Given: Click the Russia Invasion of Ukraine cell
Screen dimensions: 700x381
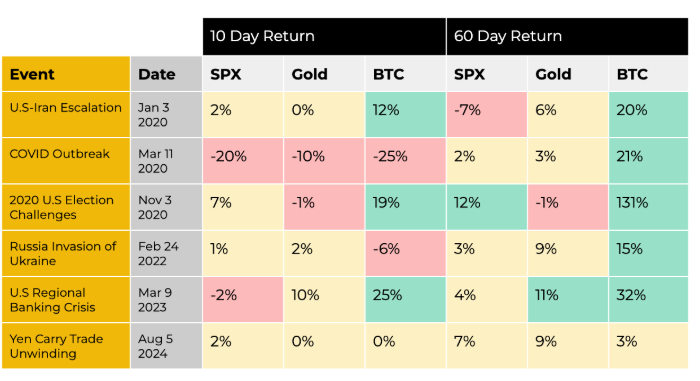Looking at the screenshot, I should click(66, 253).
